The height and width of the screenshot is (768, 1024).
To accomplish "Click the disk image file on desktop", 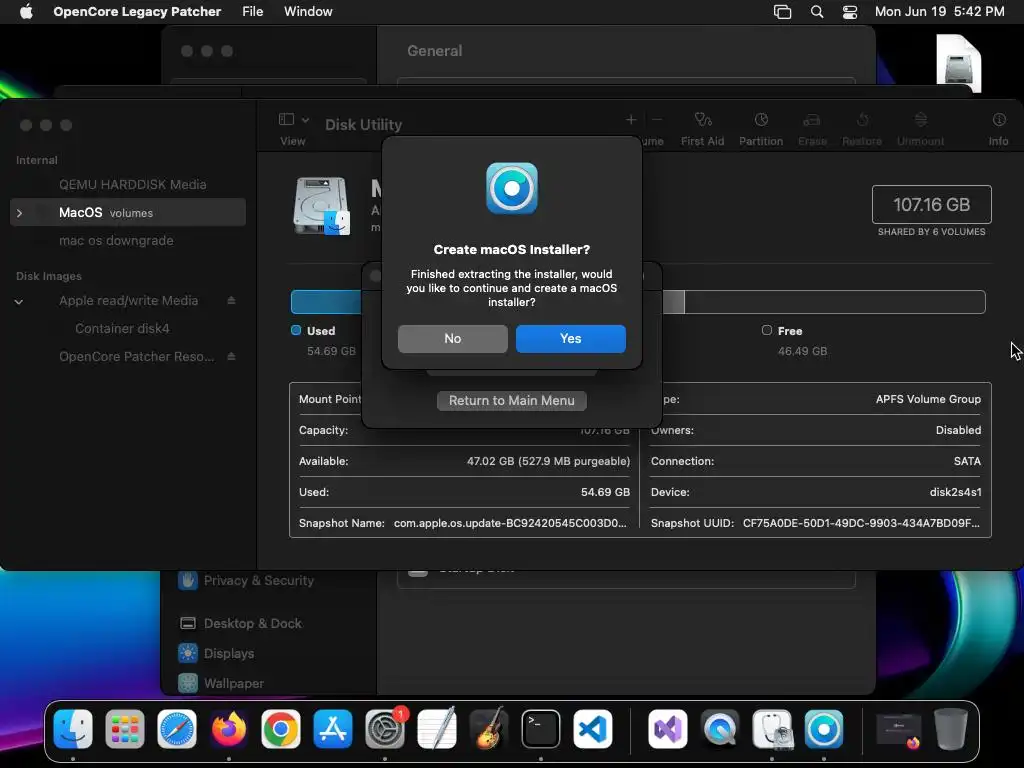I will [x=958, y=63].
